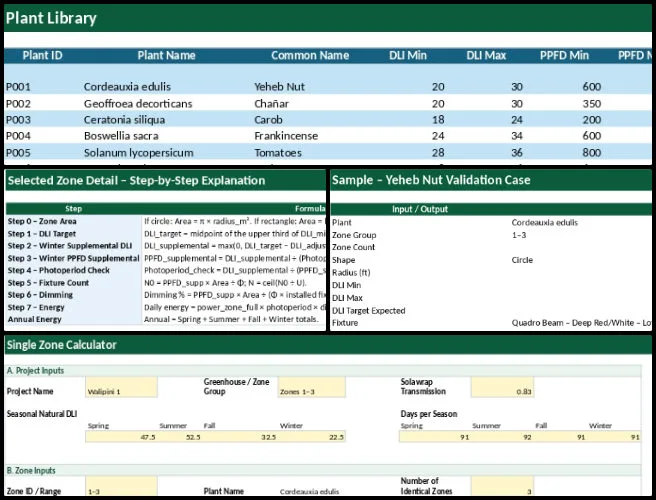The height and width of the screenshot is (500, 656).
Task: Select the PPFD Min column header
Action: point(564,56)
